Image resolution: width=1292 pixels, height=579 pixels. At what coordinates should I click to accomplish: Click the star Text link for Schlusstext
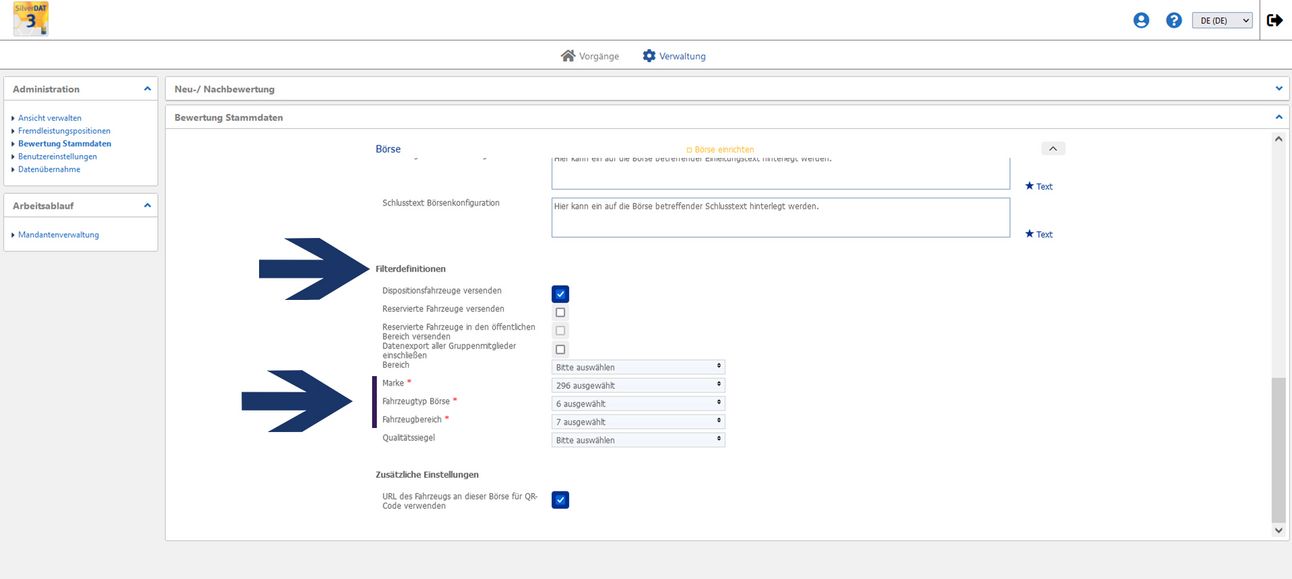pos(1038,234)
